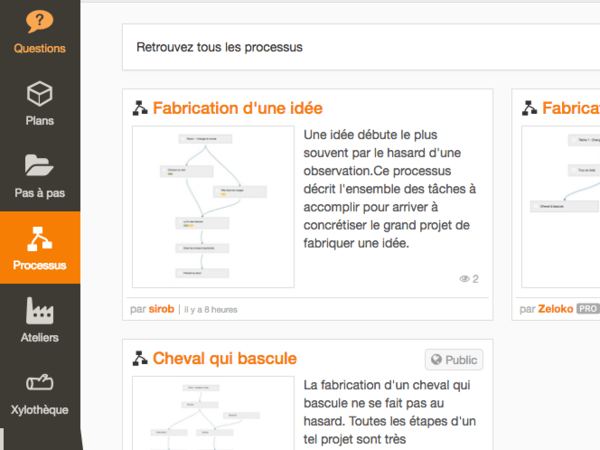Click the Plans menu label

click(x=40, y=121)
